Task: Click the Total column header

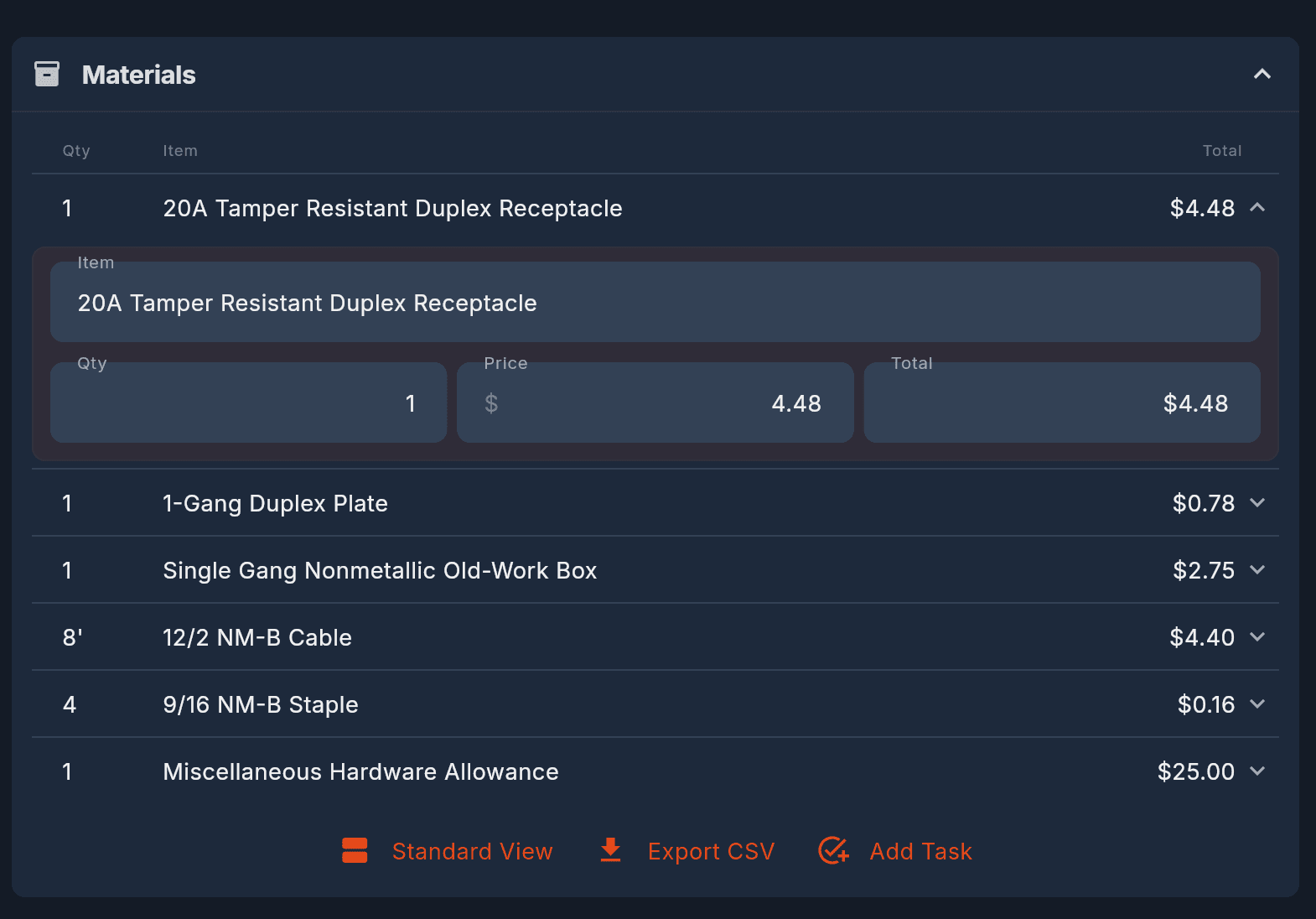Action: click(1222, 151)
